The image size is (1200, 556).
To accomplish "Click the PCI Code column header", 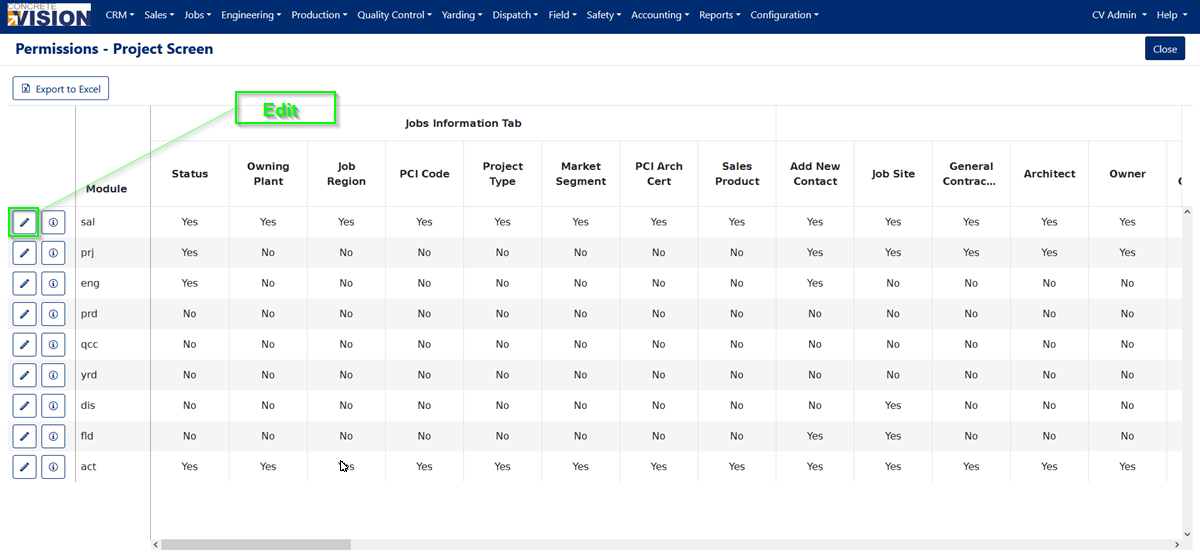I will (424, 174).
